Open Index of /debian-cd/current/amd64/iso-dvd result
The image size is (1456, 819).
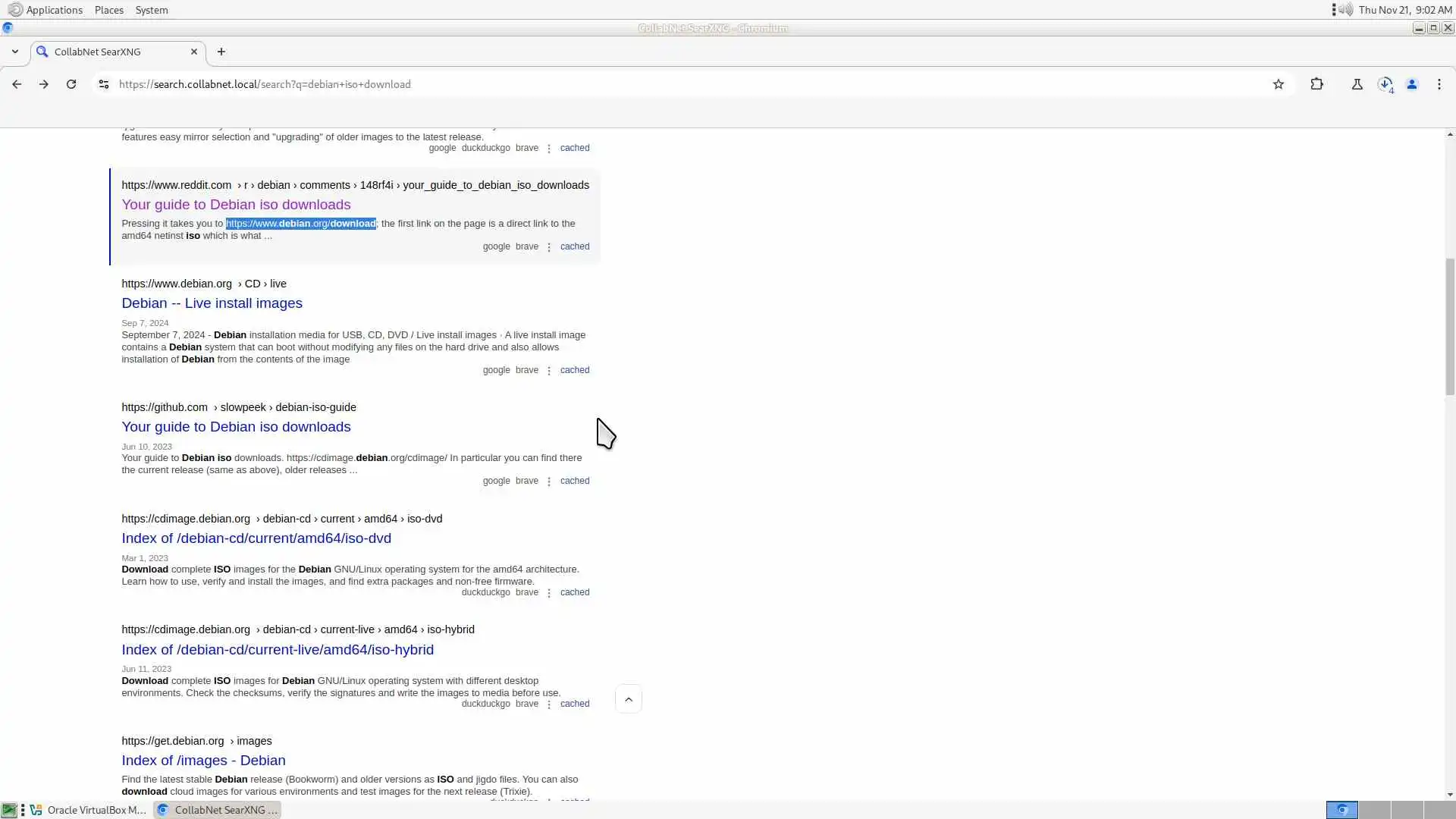coord(256,538)
